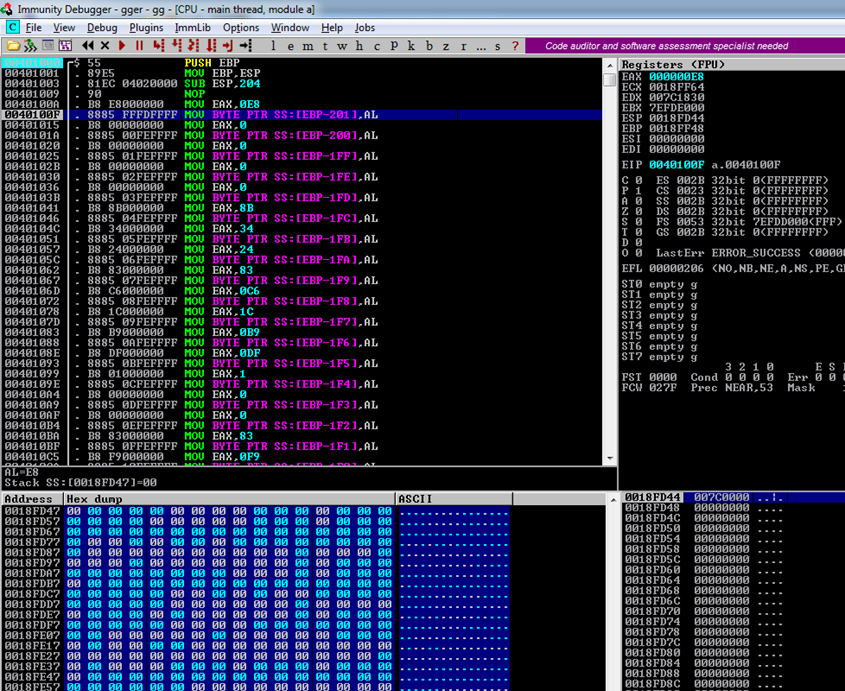Open the Plugins menu

pyautogui.click(x=146, y=27)
